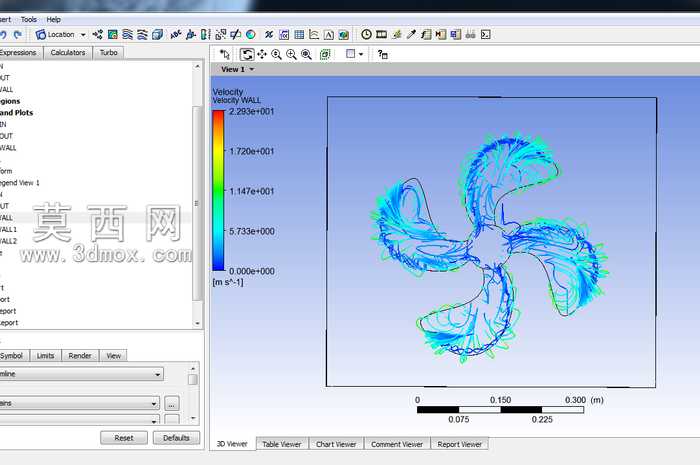Screen dimensions: 700x465
Task: Open the Command Editor
Action: 486,34
